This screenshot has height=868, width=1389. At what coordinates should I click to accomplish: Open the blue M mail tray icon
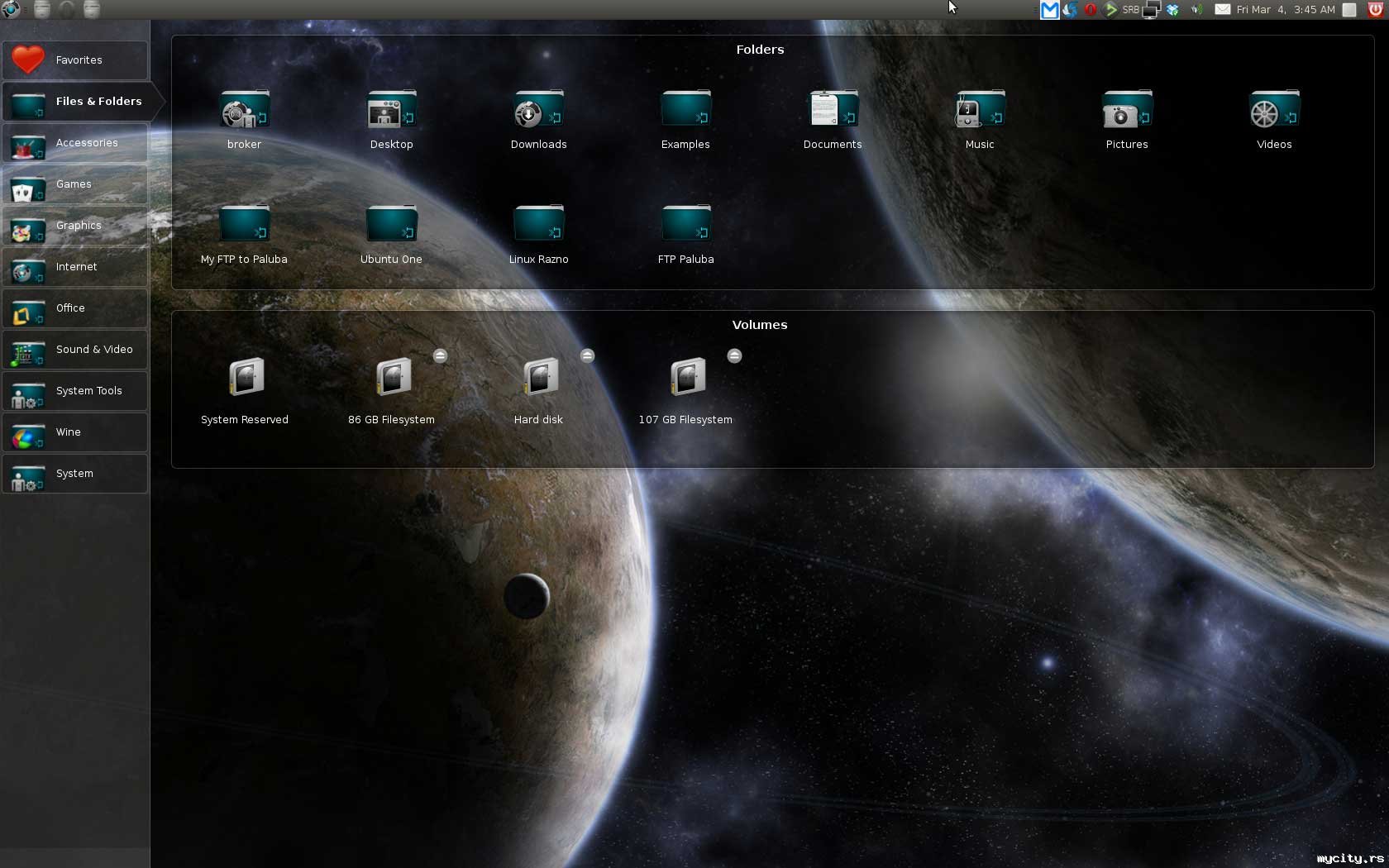[x=1049, y=10]
